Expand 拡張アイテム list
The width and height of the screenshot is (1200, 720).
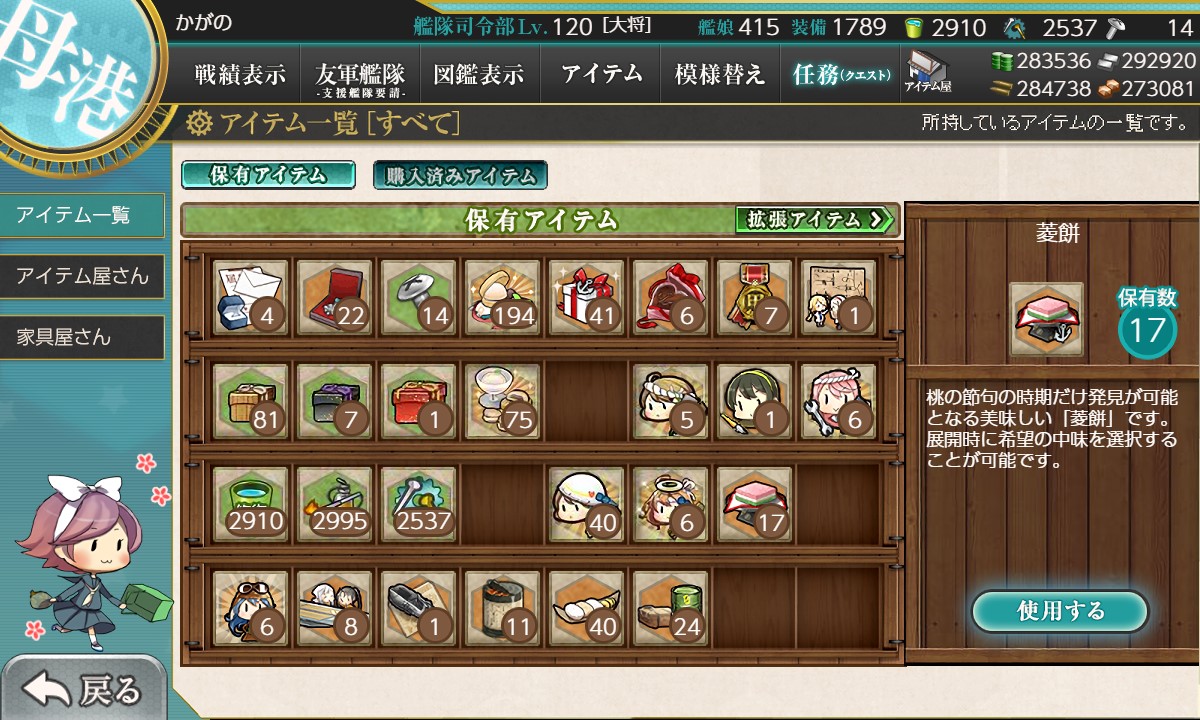(x=814, y=219)
